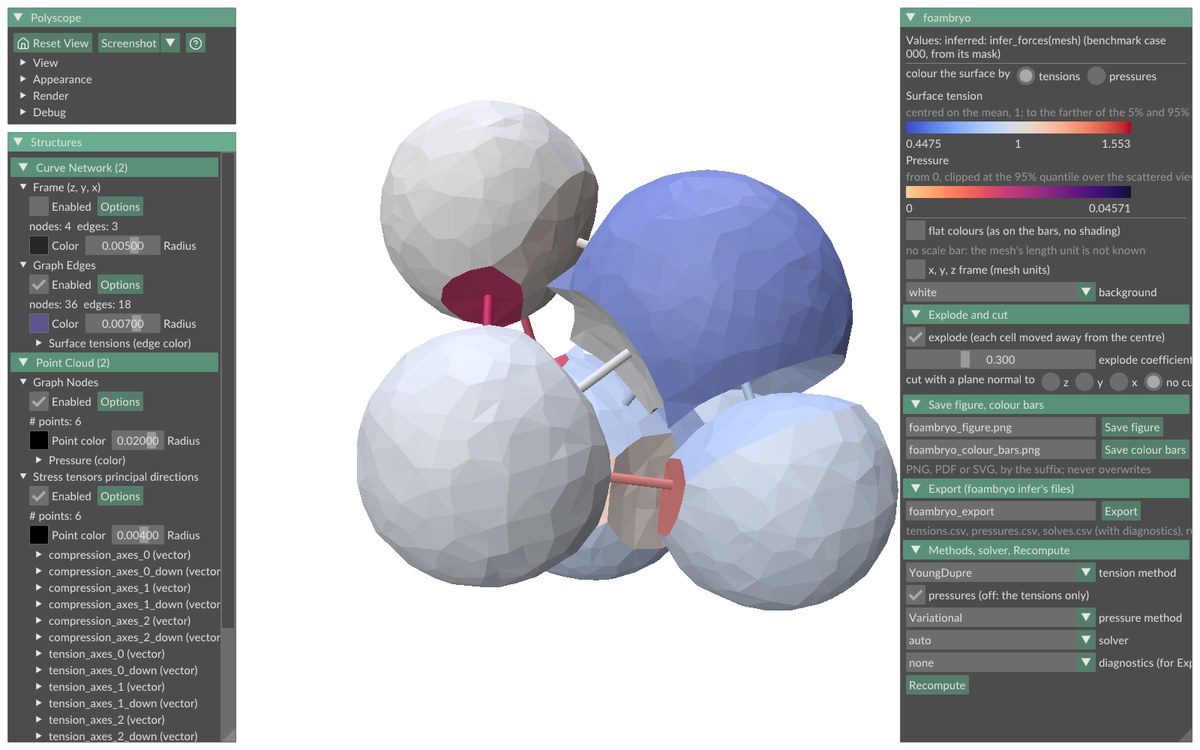Click the Save figure button
Screen dimensions: 1200x750
1132,427
